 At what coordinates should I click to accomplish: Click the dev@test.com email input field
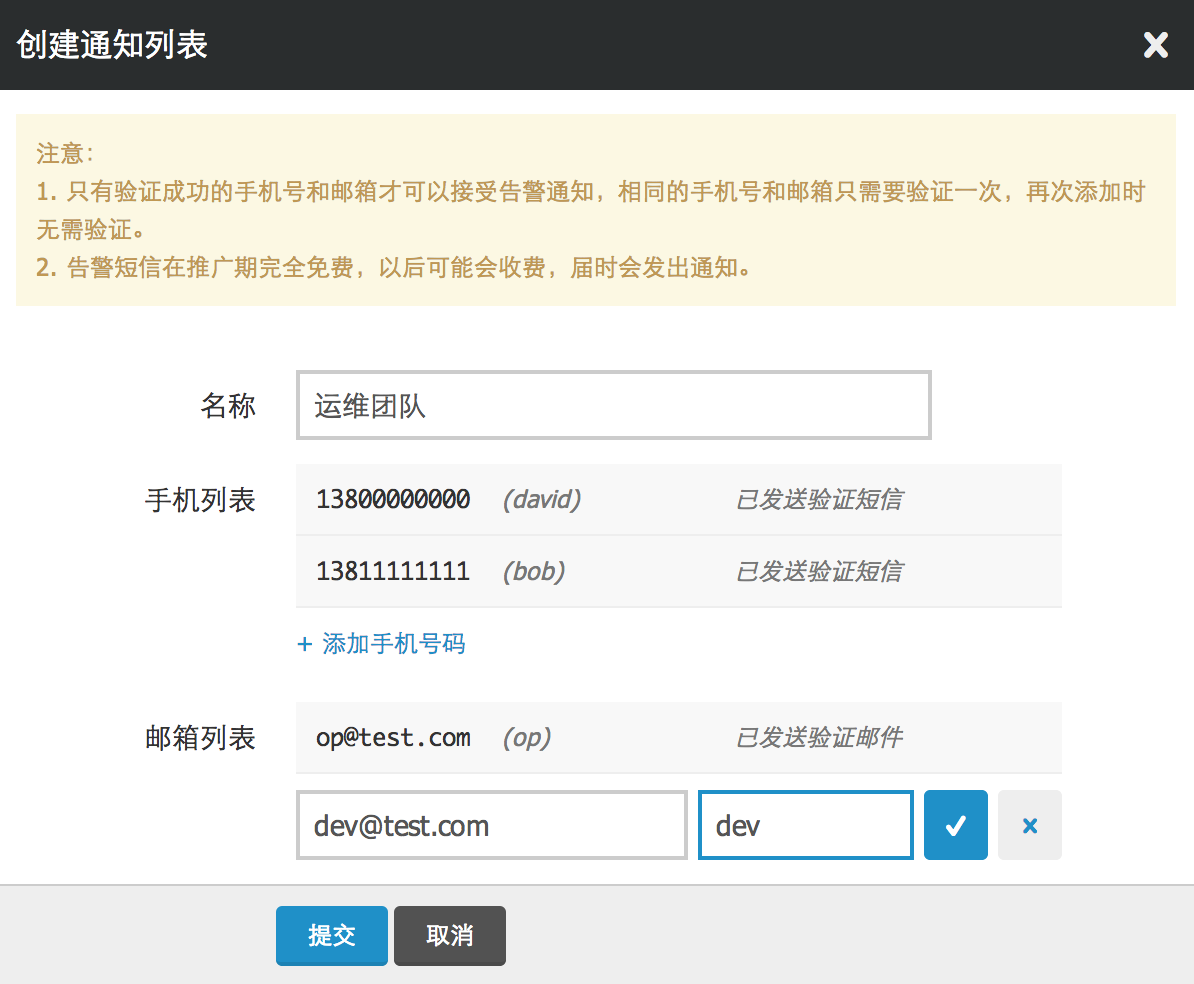click(491, 825)
